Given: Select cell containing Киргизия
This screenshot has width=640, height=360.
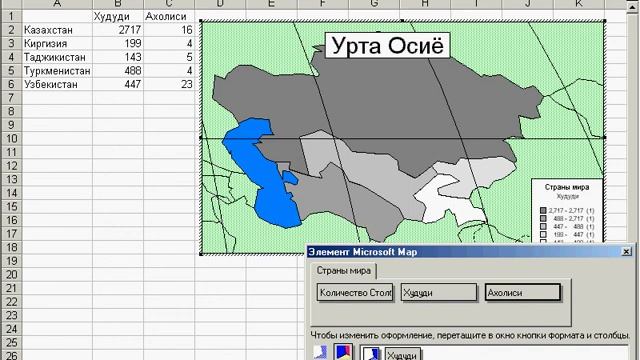Looking at the screenshot, I should (x=58, y=43).
